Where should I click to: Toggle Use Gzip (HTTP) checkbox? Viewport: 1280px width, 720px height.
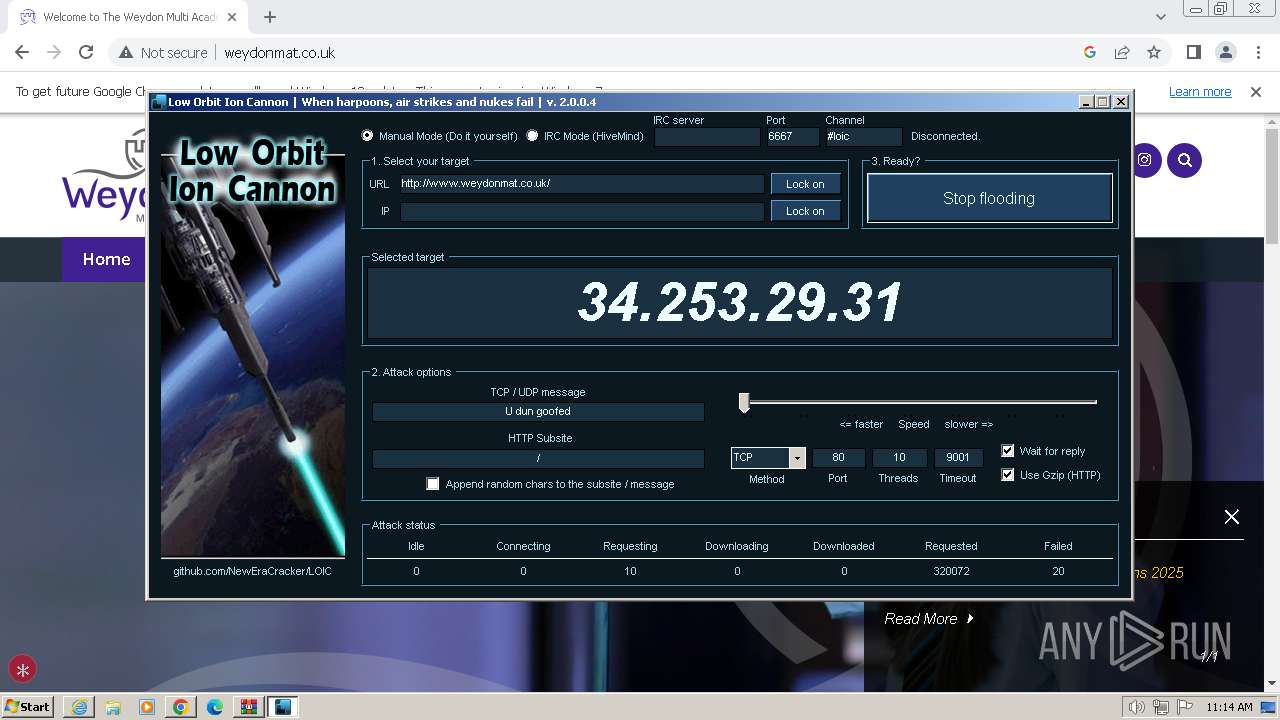coord(1008,475)
